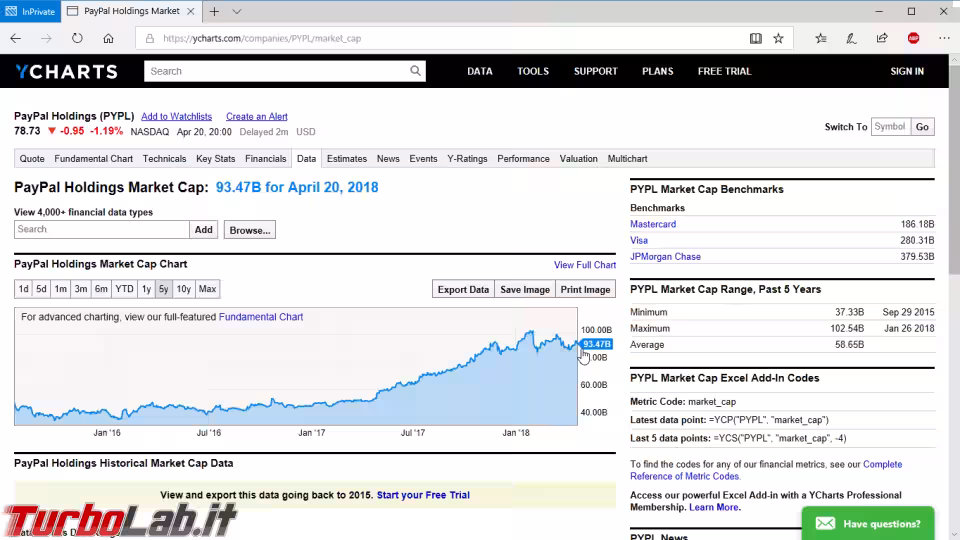The height and width of the screenshot is (540, 960).
Task: Select the 3m chart range
Action: 81,289
